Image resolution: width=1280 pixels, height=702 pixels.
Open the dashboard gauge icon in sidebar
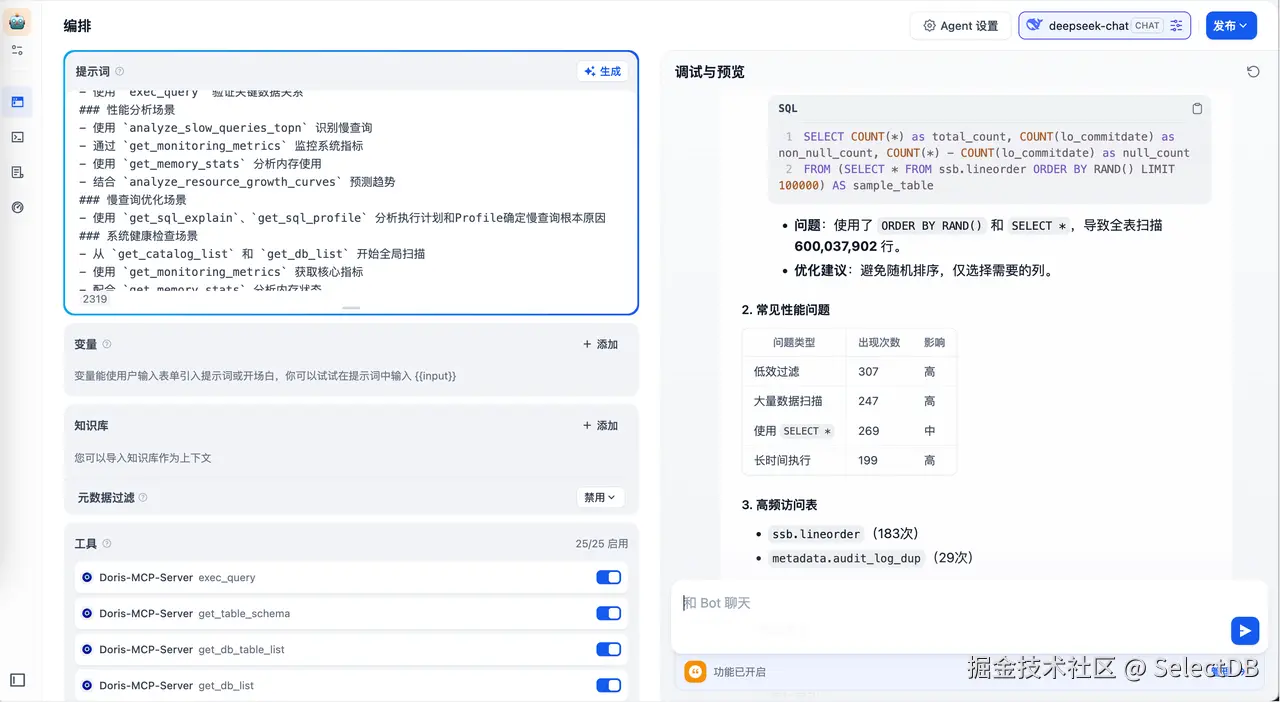pyautogui.click(x=18, y=207)
